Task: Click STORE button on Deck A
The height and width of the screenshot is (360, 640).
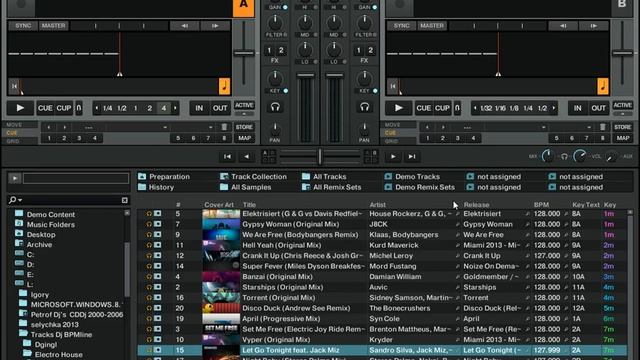Action: (244, 127)
